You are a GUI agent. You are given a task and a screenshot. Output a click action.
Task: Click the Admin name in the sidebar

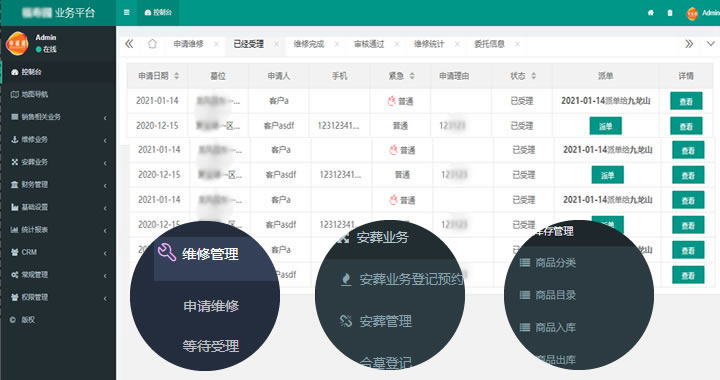[x=46, y=38]
